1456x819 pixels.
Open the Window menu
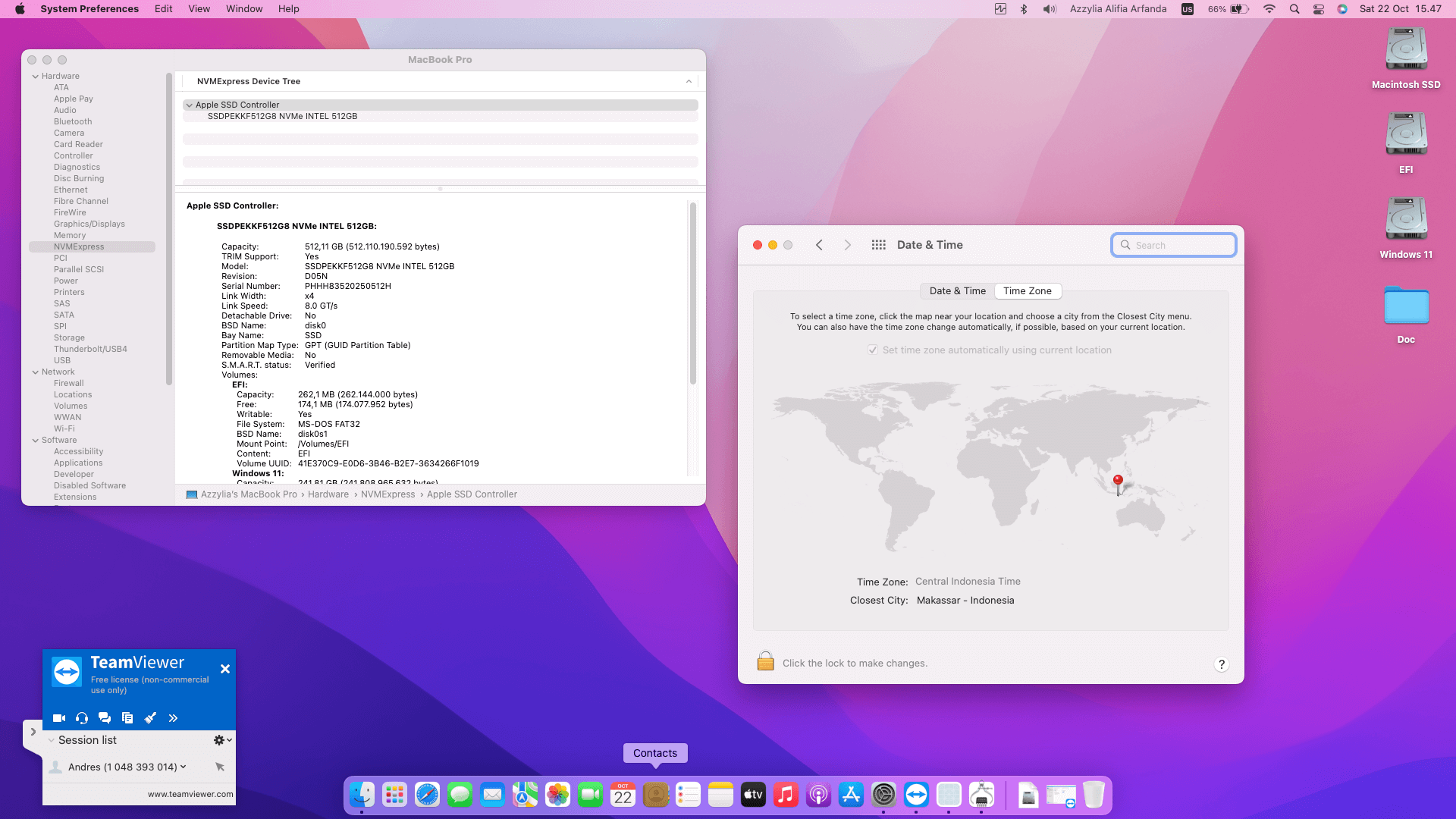tap(244, 9)
